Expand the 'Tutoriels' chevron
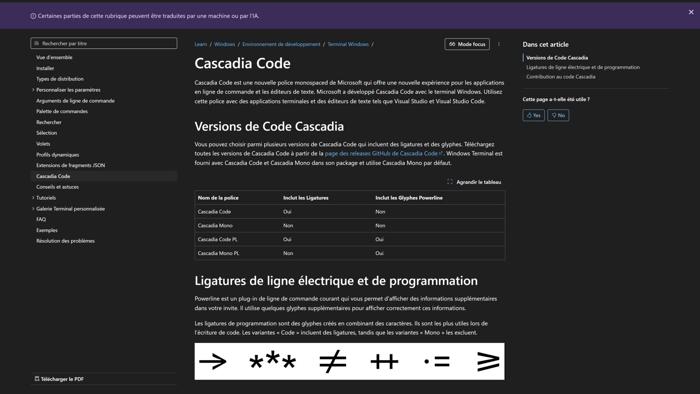Screen dimensions: 700x394 point(33,198)
